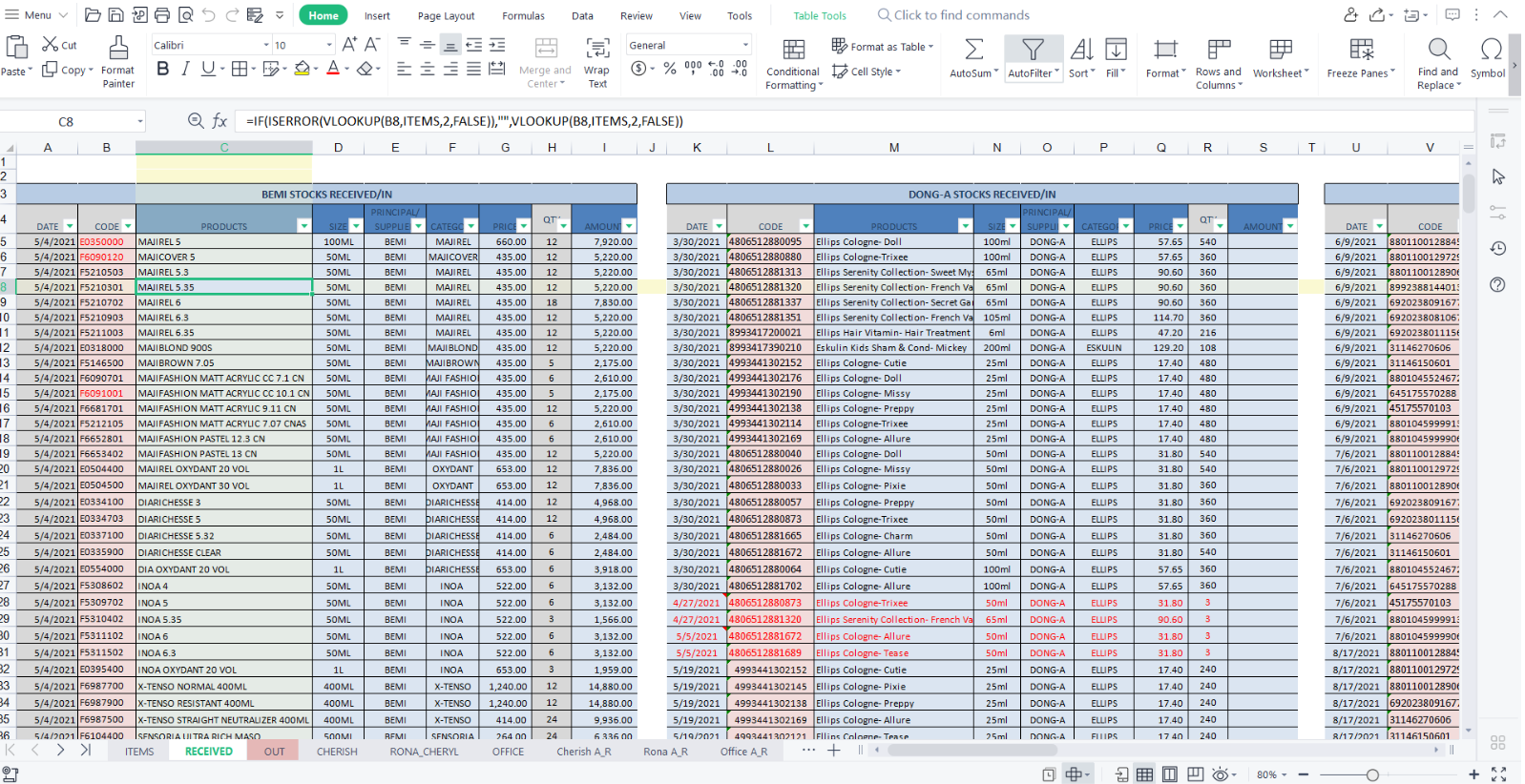Viewport: 1525px width, 784px height.
Task: Open the Data ribbon tab
Action: pyautogui.click(x=582, y=15)
